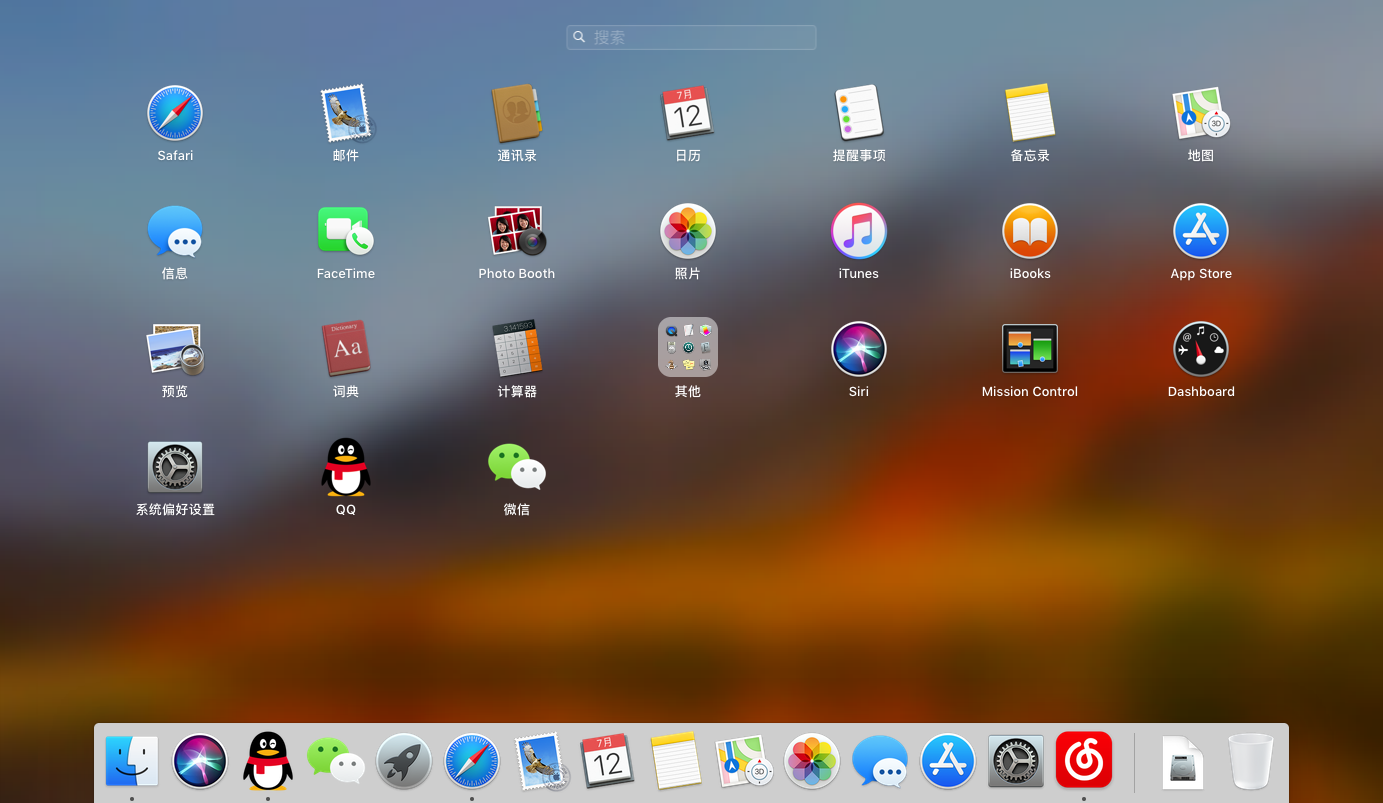Open the 日历 app in Launchpad grid
Viewport: 1383px width, 803px height.
[688, 113]
